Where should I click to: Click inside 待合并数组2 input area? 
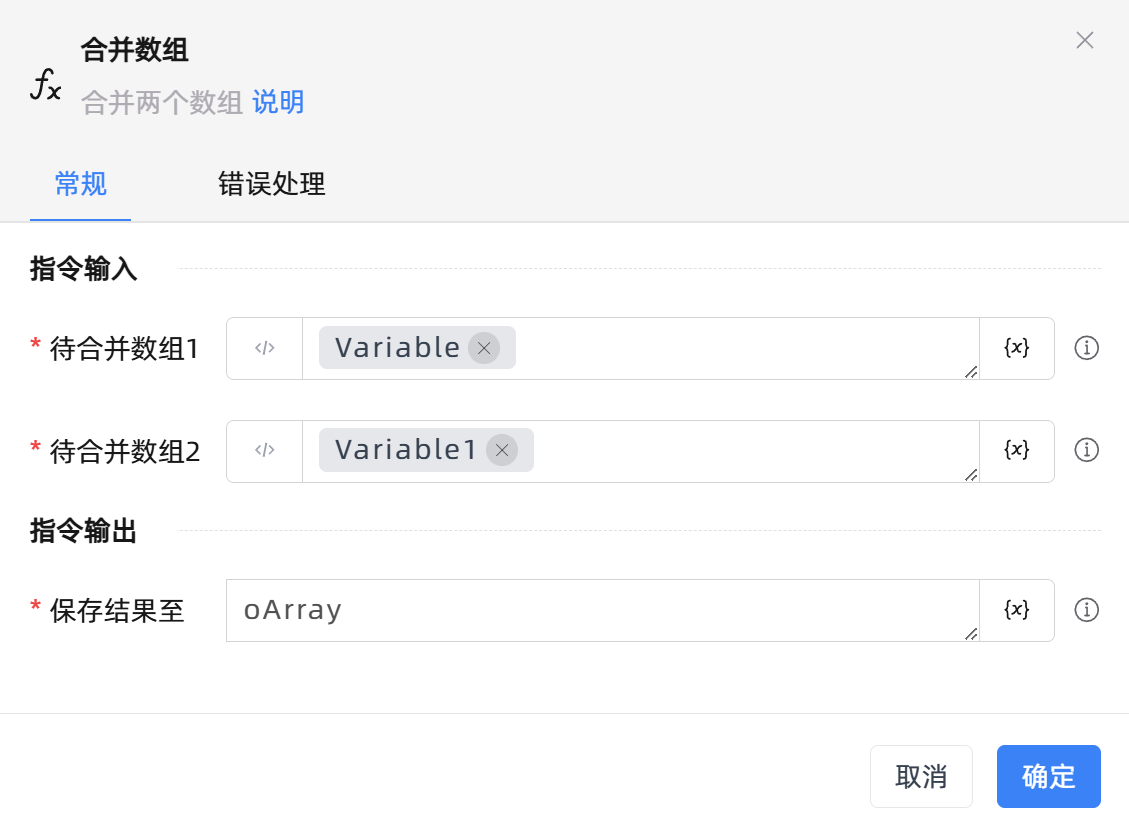tap(750, 451)
